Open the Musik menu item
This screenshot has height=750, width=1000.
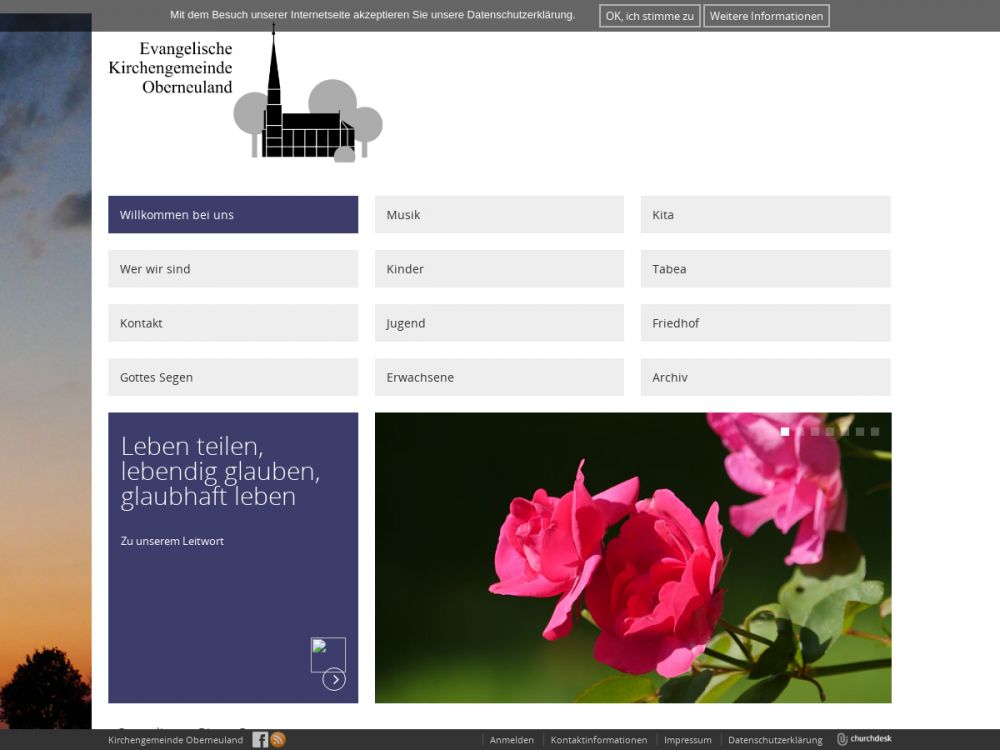499,215
